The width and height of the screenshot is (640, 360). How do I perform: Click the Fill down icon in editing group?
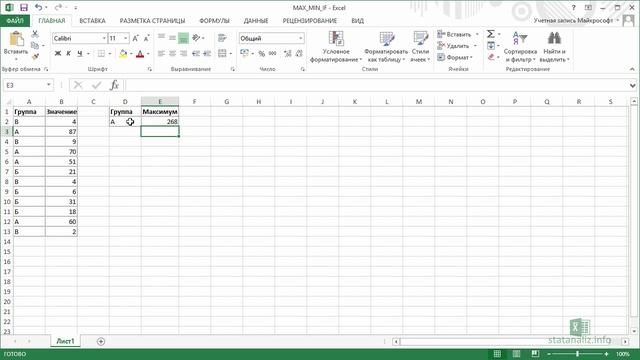click(491, 46)
